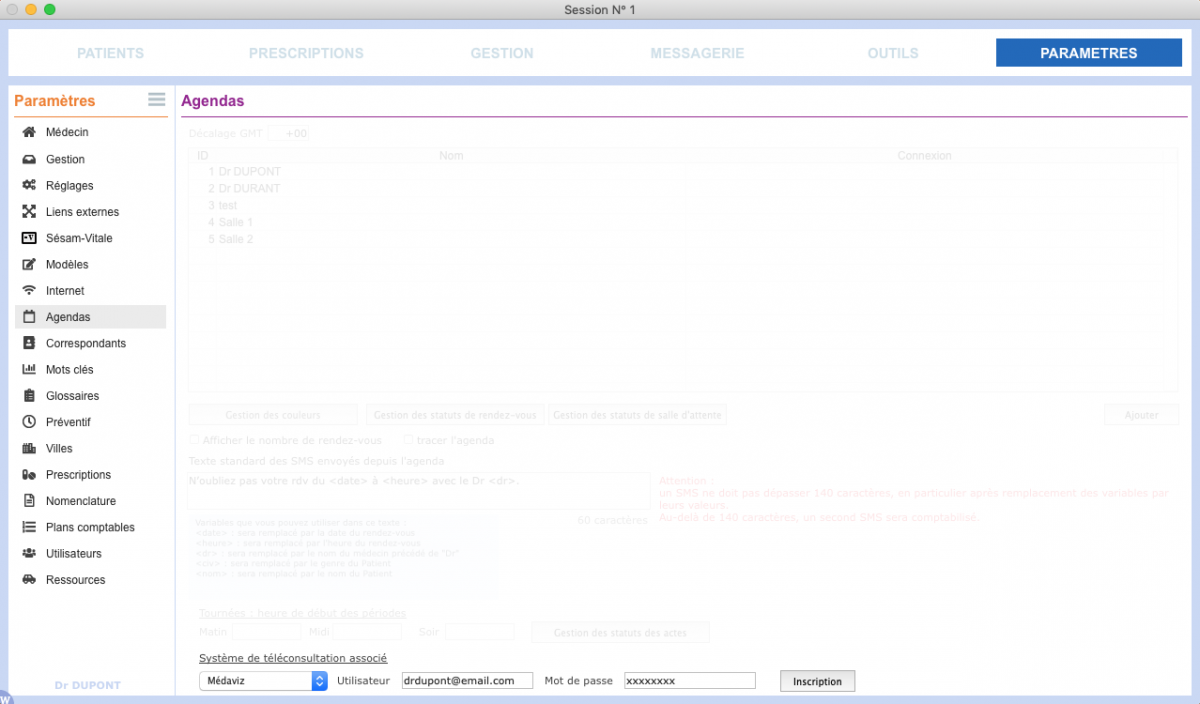This screenshot has width=1200, height=704.
Task: Click the Décalage GMT value field
Action: [x=290, y=133]
